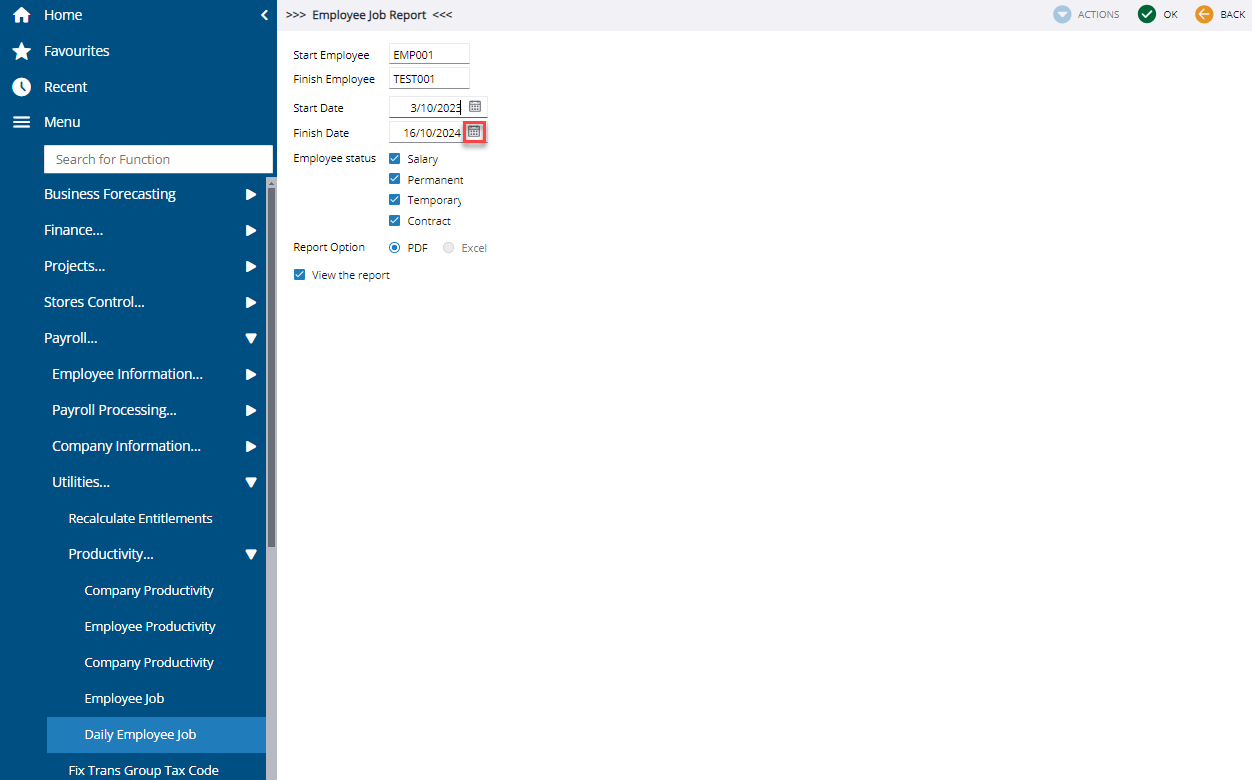Open Business Forecasting menu entry
Image resolution: width=1252 pixels, height=780 pixels.
(x=110, y=194)
